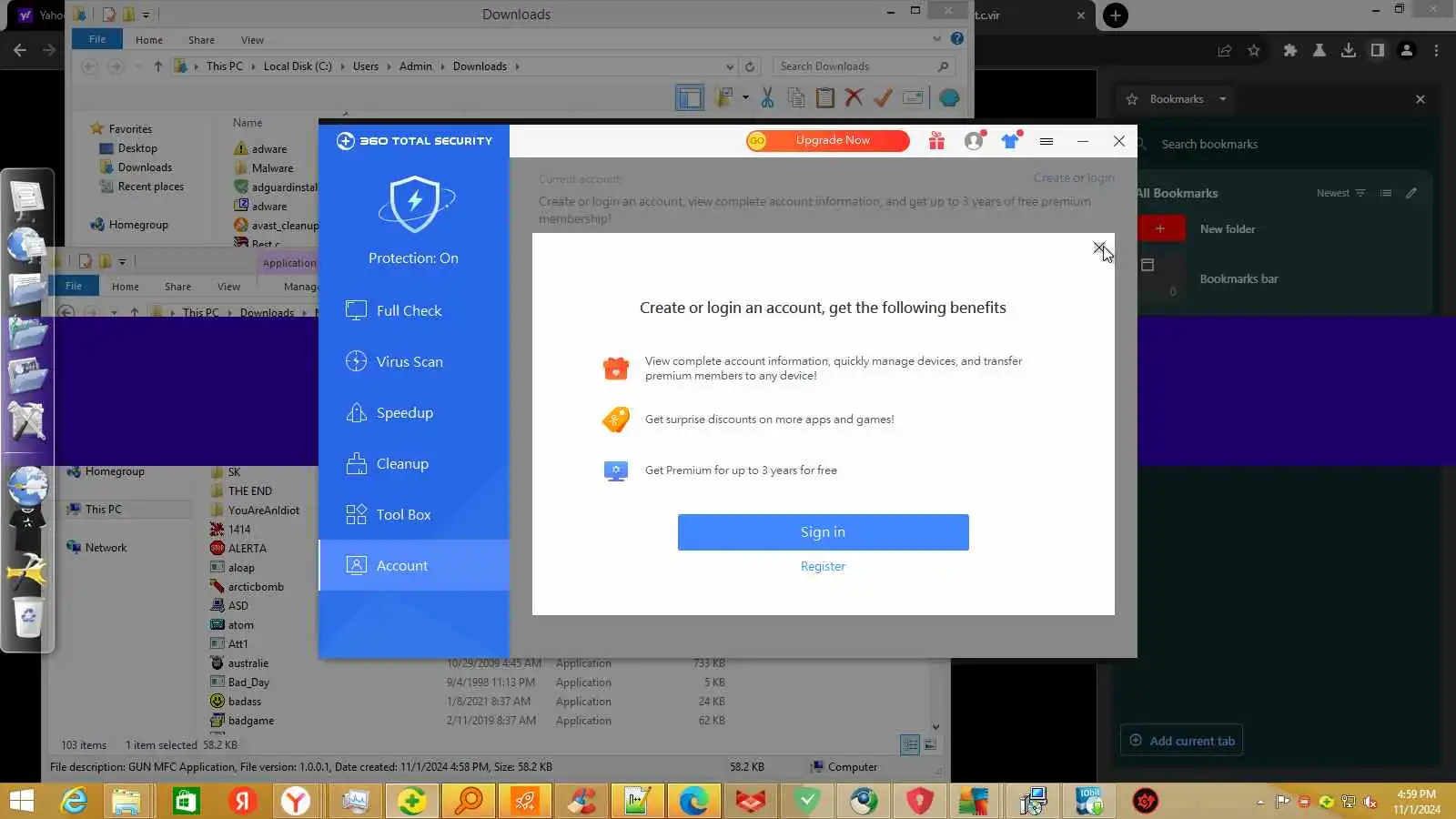Open browser Downloads tray icon
This screenshot has height=819, width=1456.
1349,51
